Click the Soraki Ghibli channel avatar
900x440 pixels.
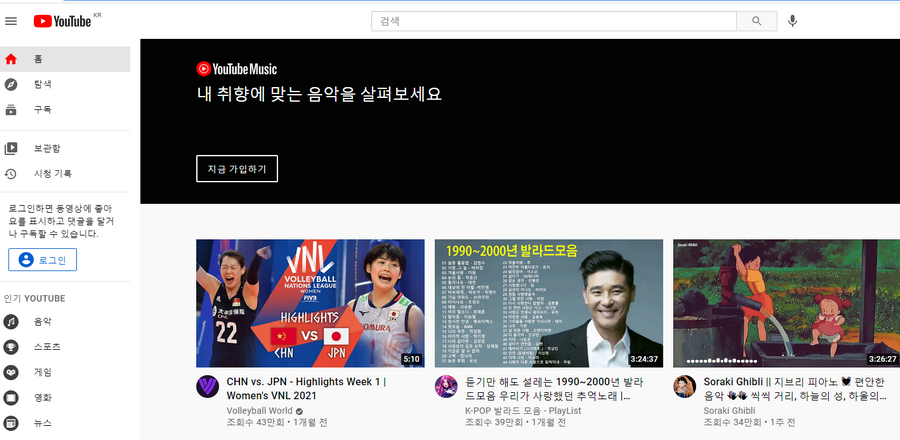click(684, 387)
